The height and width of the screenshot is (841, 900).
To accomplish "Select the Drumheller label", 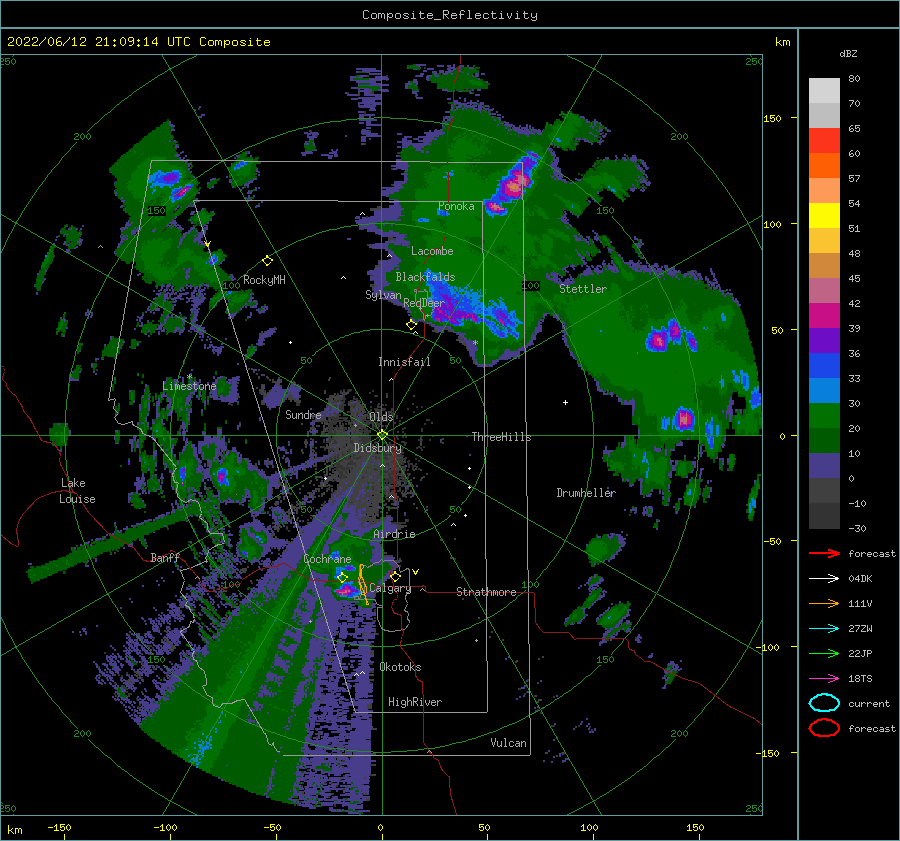I will (586, 493).
